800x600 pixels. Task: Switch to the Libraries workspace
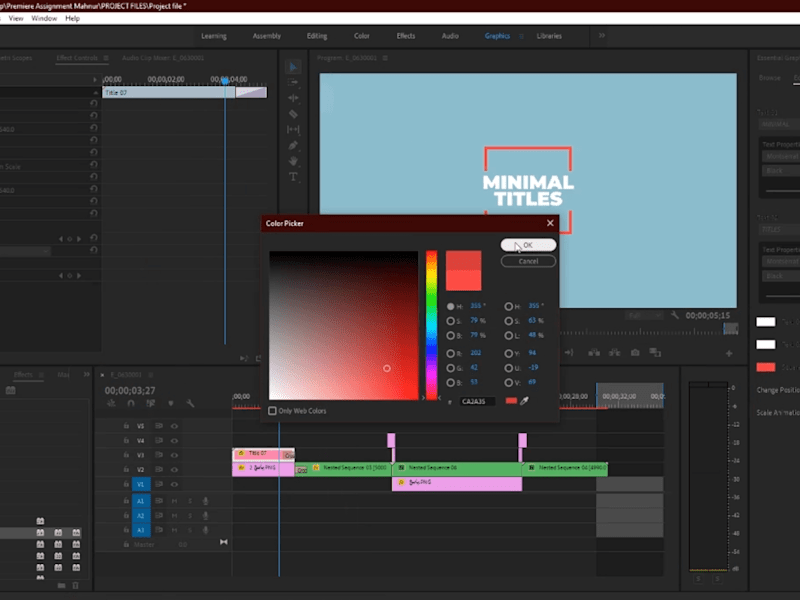pos(549,36)
